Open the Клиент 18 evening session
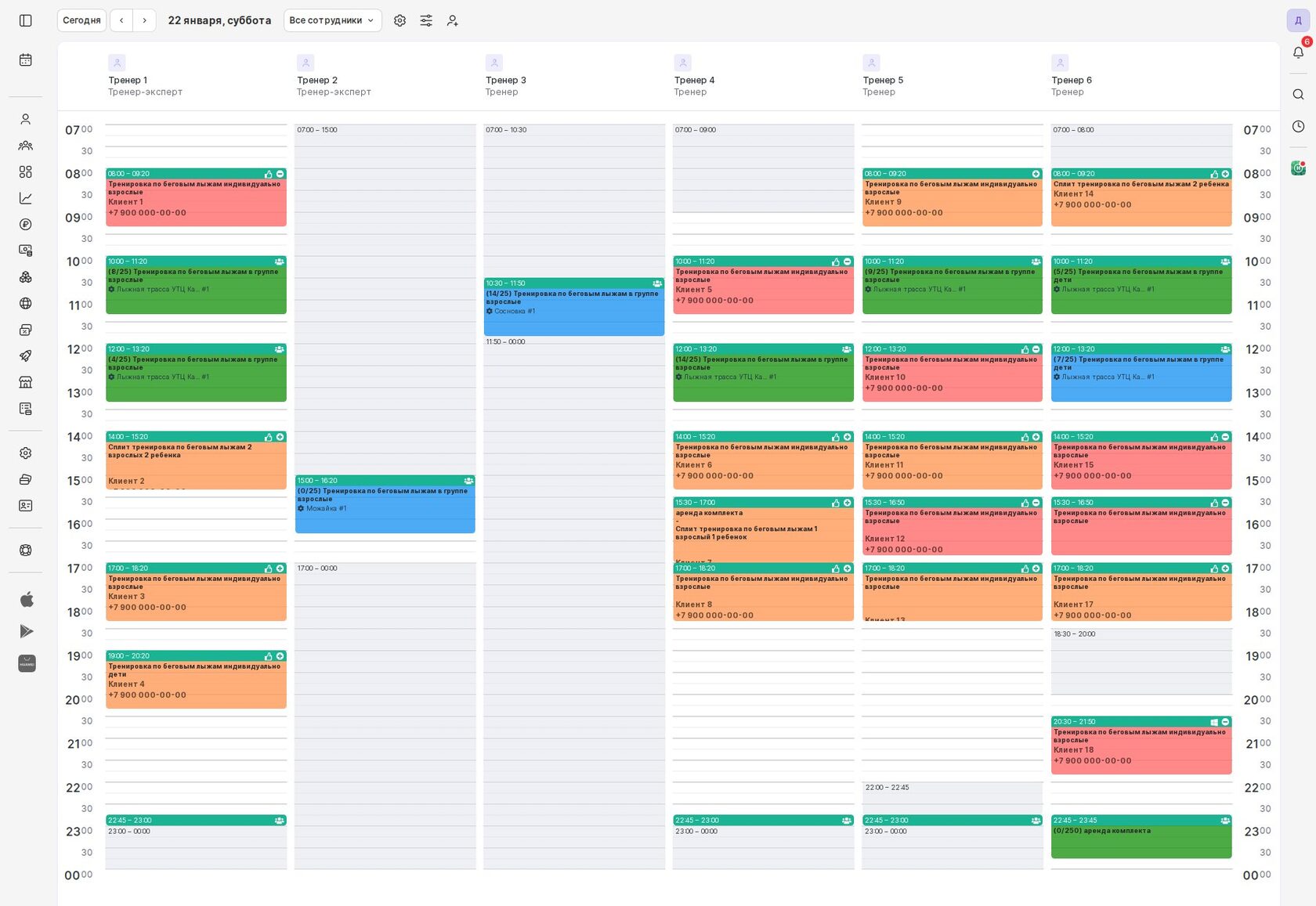The height and width of the screenshot is (906, 1316). pos(1141,745)
